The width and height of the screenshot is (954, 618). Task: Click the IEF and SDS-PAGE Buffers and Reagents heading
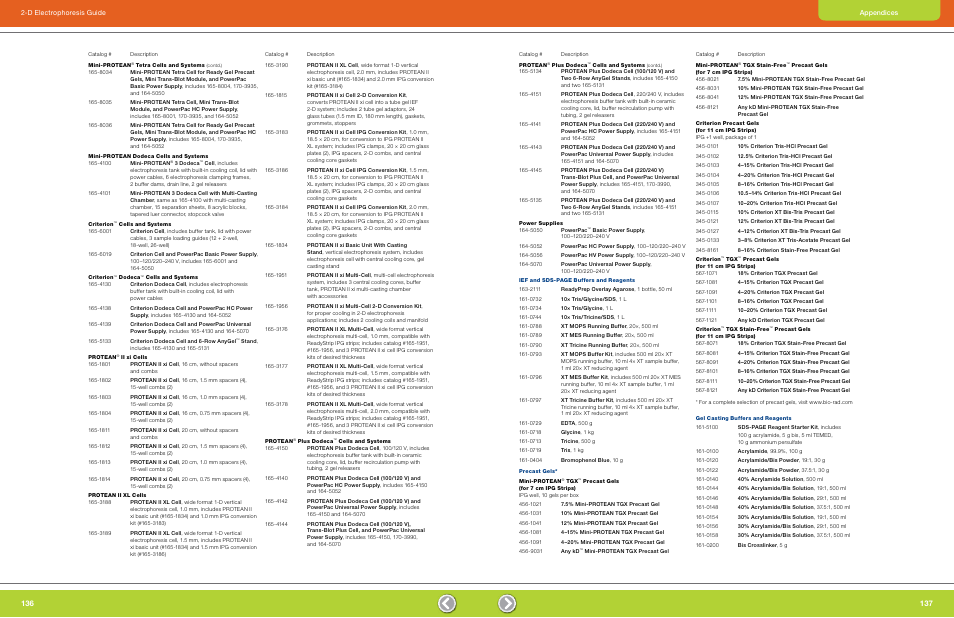577,280
